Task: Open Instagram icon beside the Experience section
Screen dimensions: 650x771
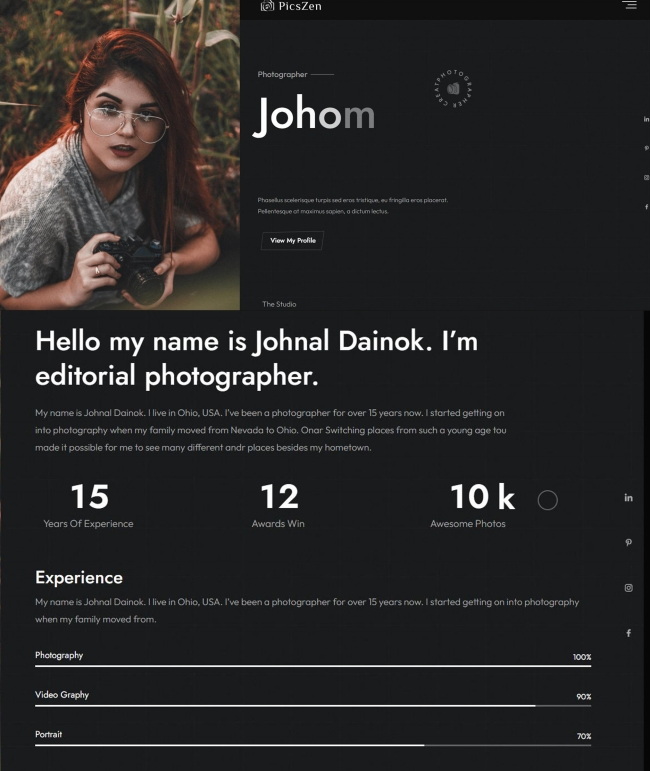Action: (x=628, y=587)
